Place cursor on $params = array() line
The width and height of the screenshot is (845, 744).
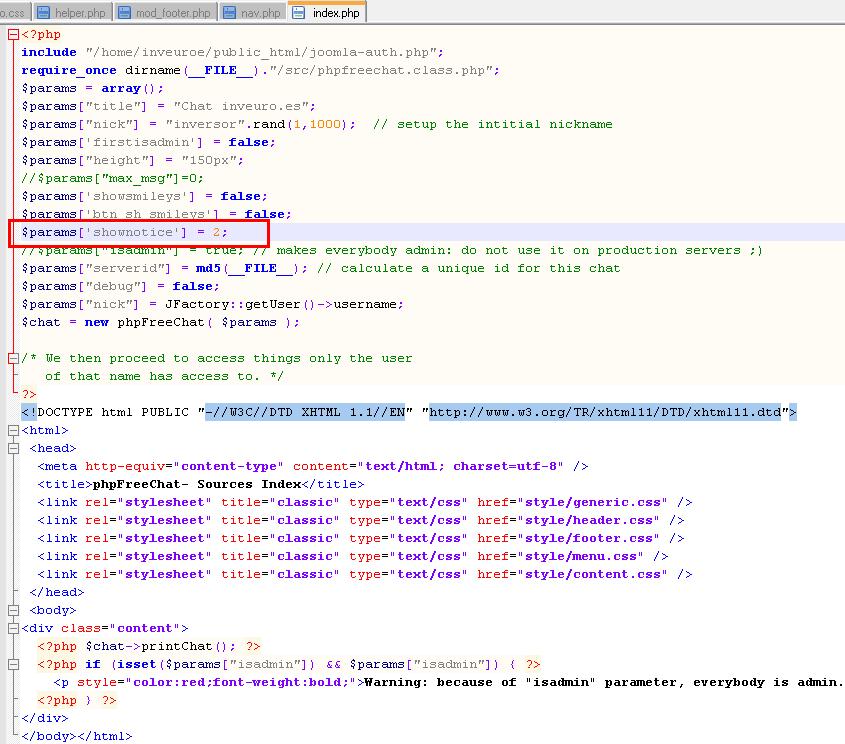pyautogui.click(x=92, y=88)
